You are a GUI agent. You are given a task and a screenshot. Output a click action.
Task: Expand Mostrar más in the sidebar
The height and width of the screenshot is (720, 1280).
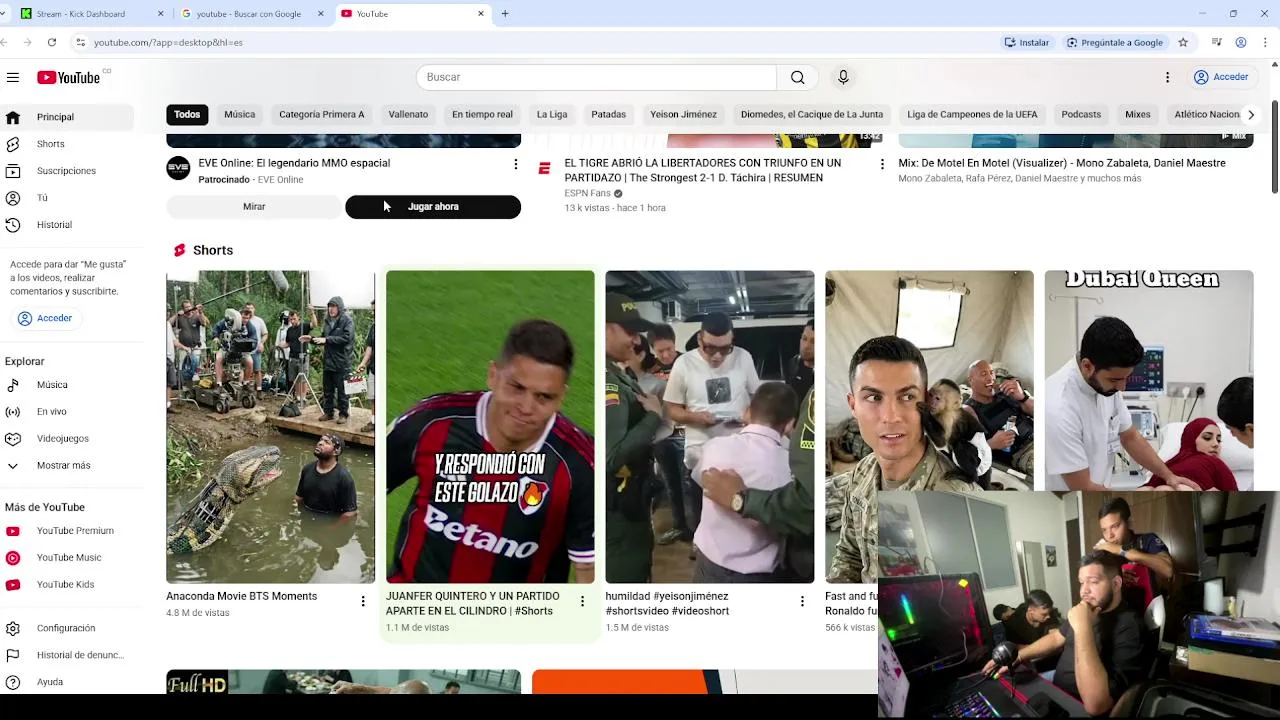click(x=67, y=466)
